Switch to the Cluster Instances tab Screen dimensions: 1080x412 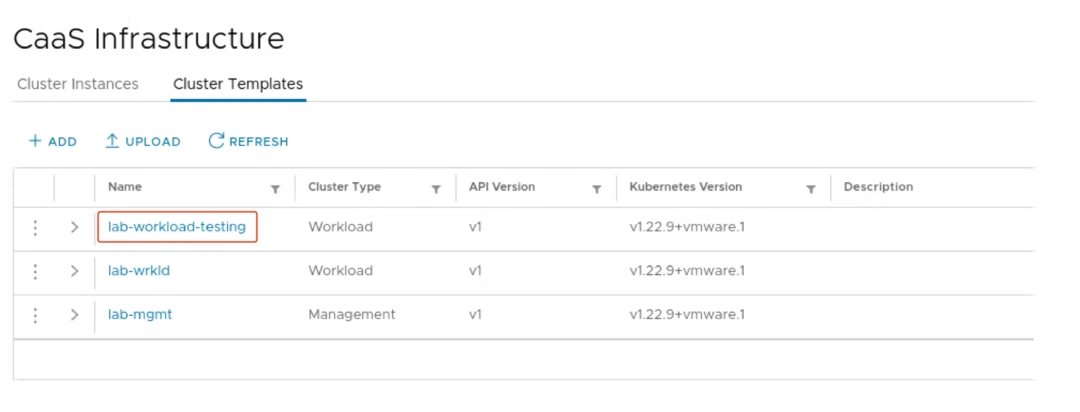click(78, 84)
